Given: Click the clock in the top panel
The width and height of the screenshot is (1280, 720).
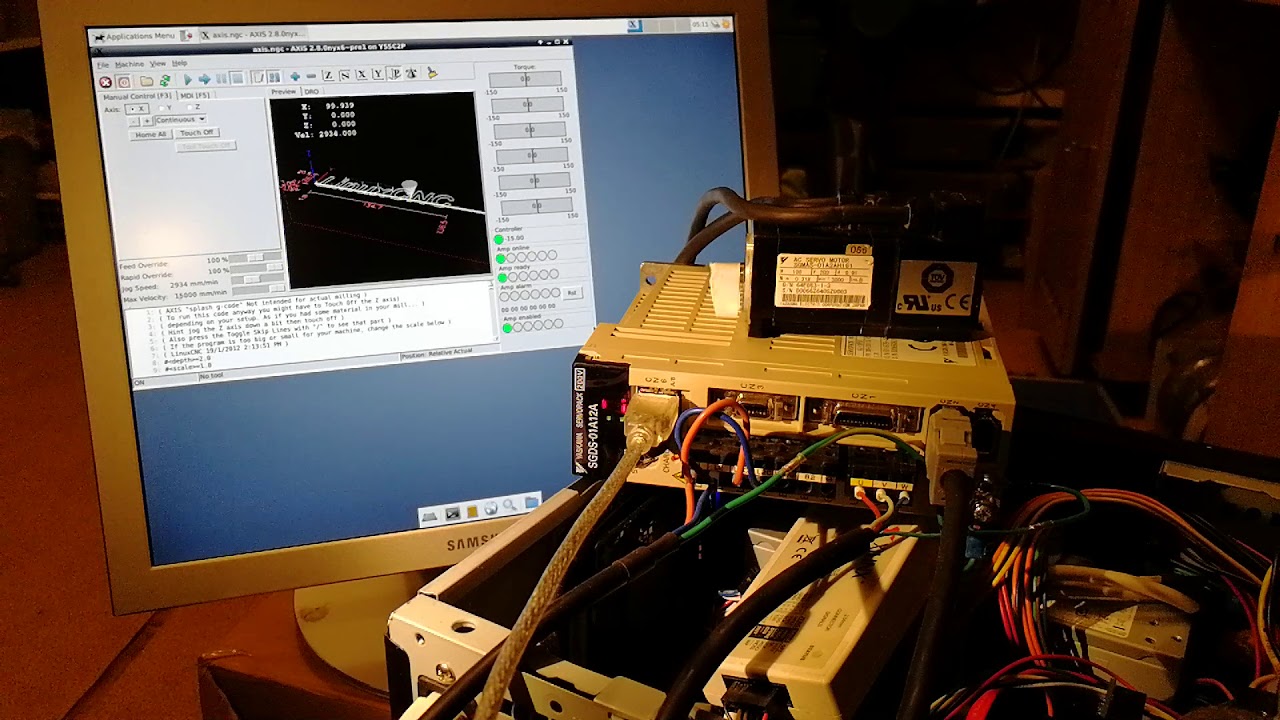Looking at the screenshot, I should coord(698,24).
